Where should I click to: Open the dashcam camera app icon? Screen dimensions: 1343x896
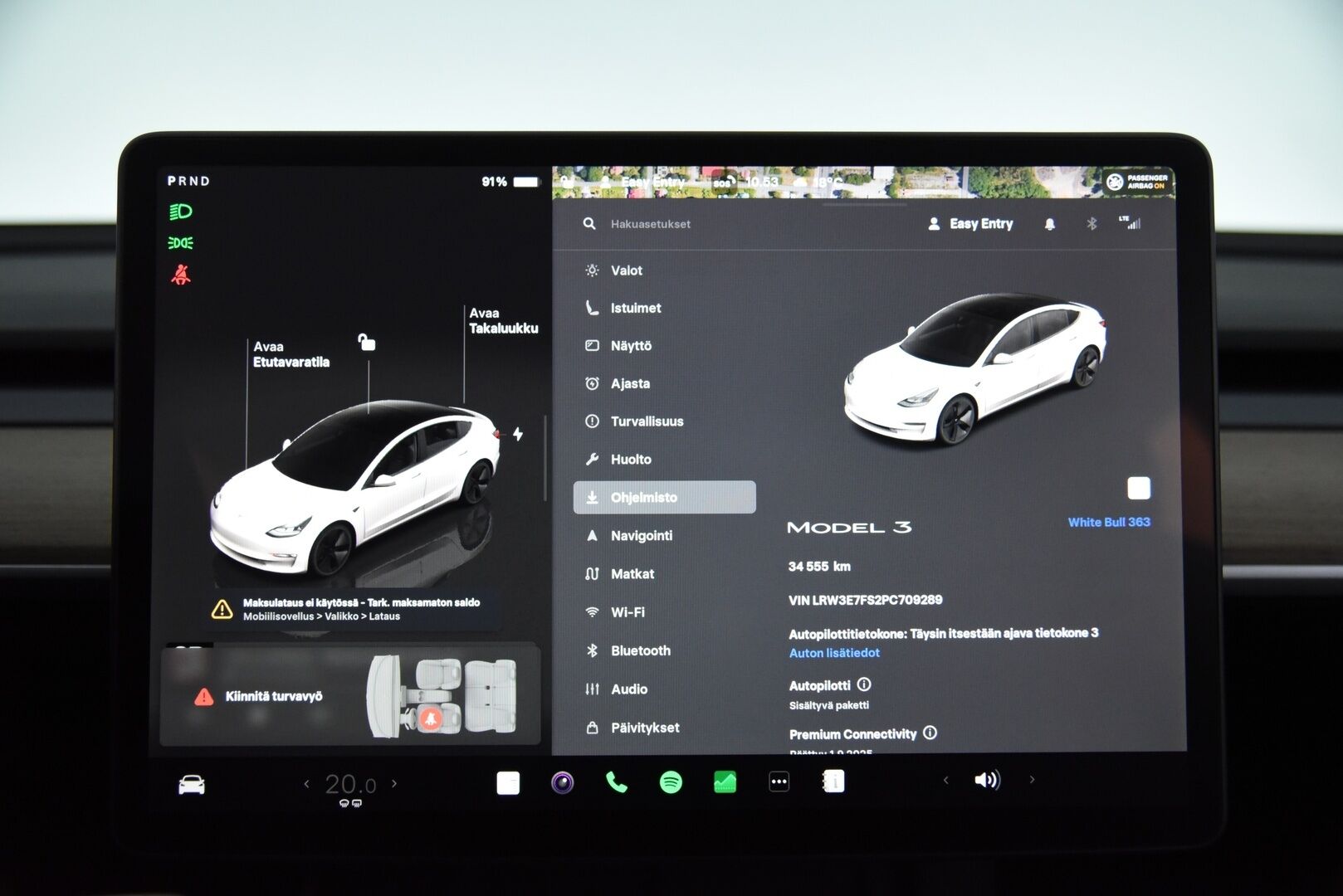(563, 782)
